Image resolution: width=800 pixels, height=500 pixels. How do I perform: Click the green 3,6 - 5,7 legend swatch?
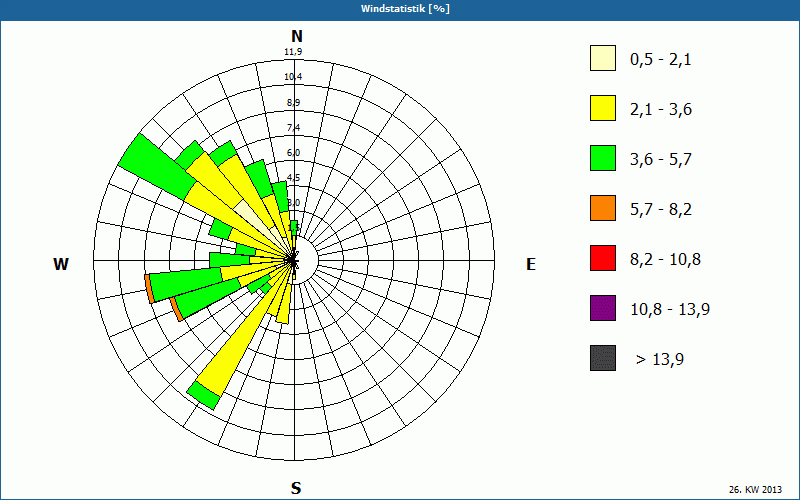603,158
